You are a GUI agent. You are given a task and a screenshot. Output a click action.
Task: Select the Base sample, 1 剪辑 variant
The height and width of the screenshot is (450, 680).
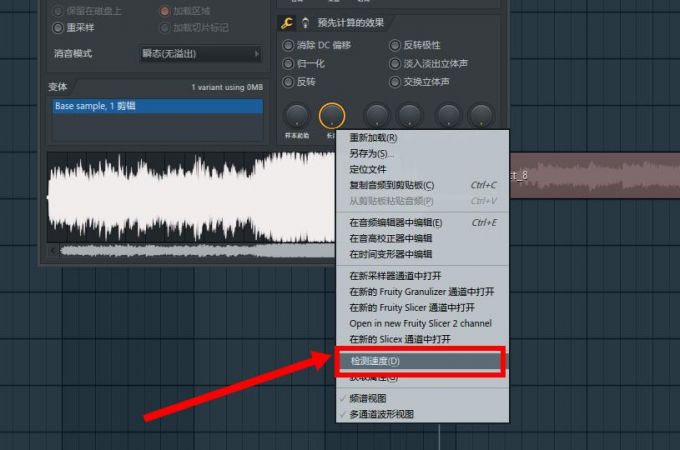click(158, 106)
